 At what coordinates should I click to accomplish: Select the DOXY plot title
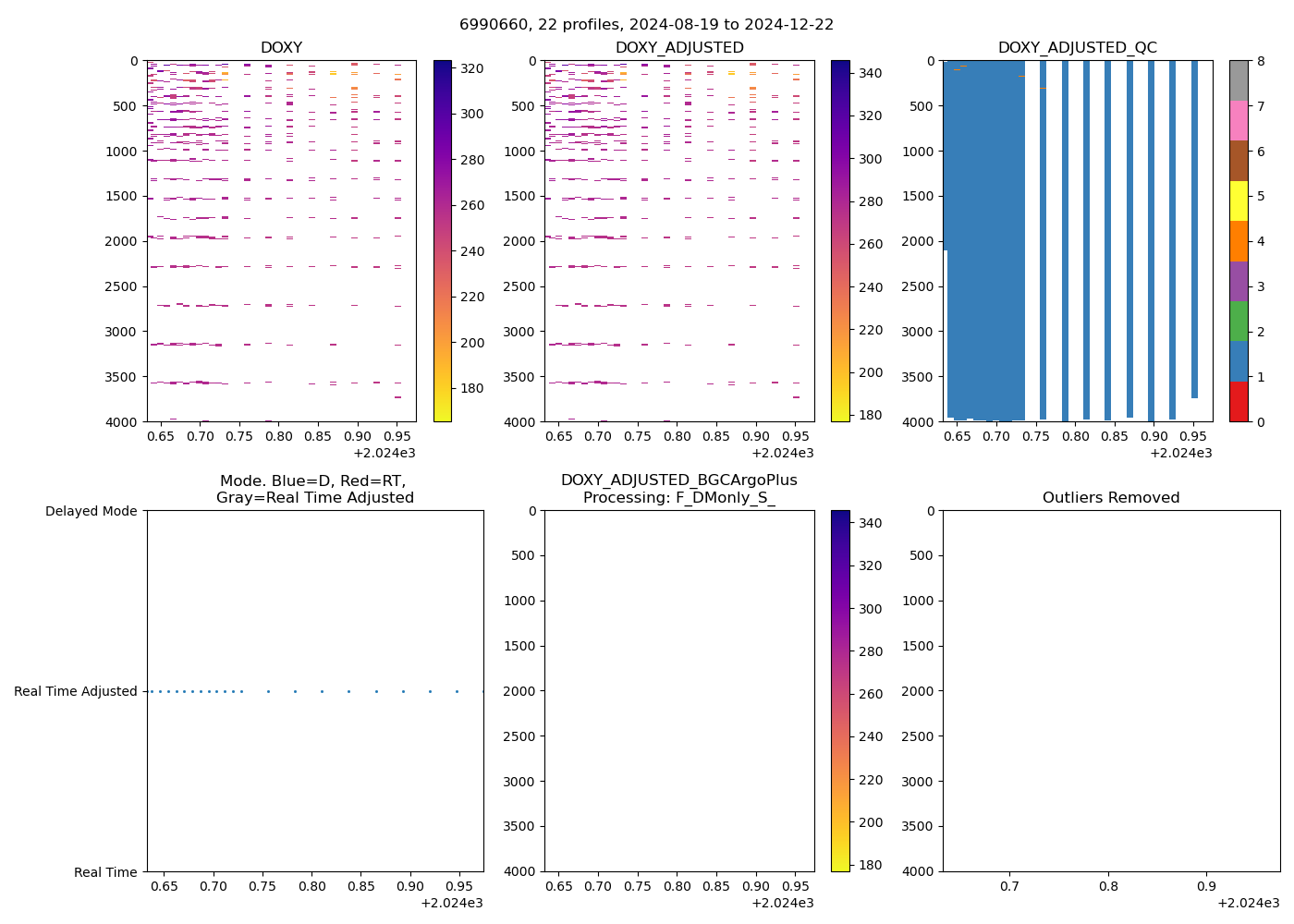pos(281,47)
